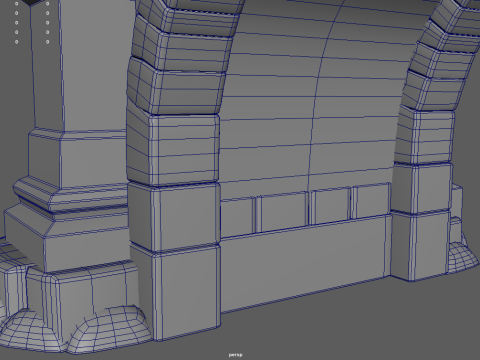480x360 pixels.
Task: Pick the rounded dome foot beside the right arch pillar
Action: coord(462,257)
